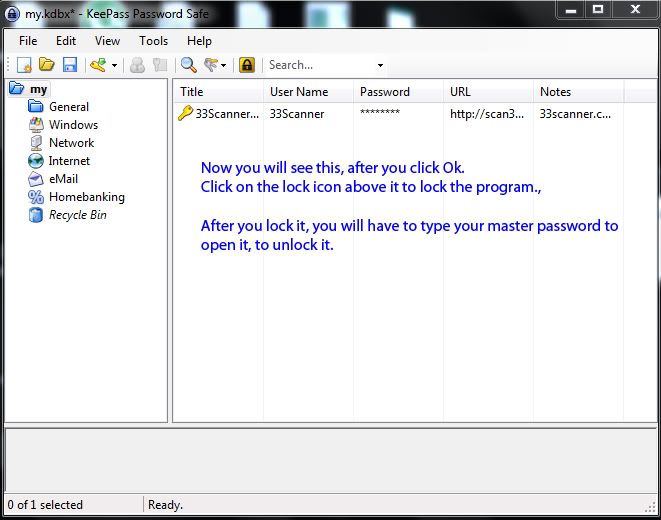Select the Homebanking group
The image size is (661, 520).
pos(87,197)
